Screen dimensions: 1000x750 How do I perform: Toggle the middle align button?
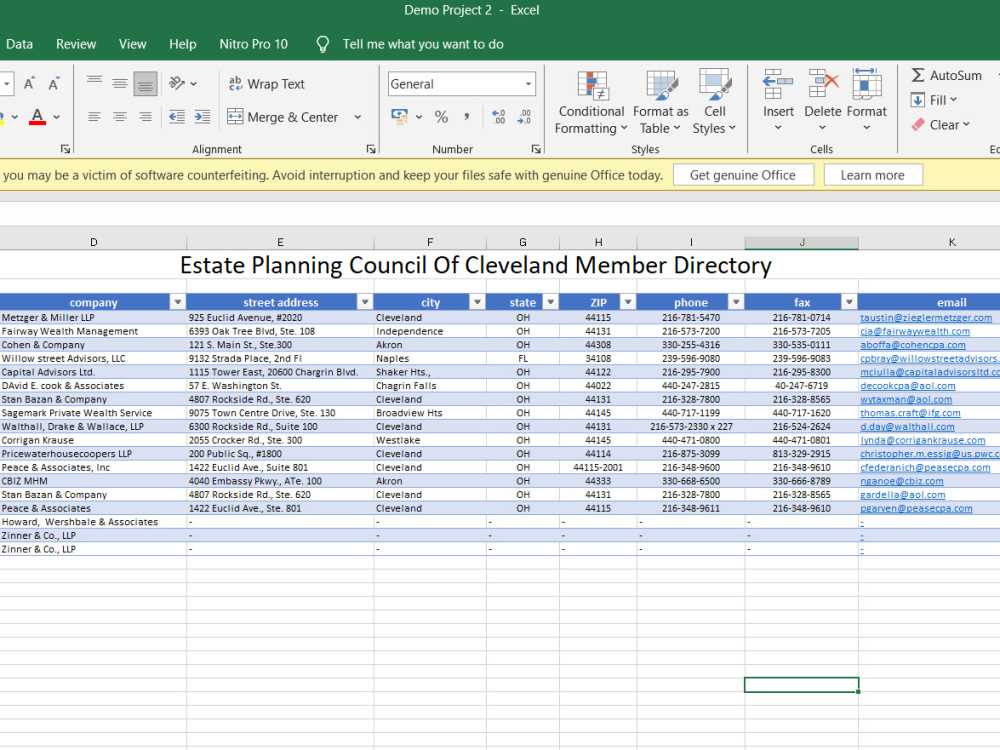tap(119, 84)
